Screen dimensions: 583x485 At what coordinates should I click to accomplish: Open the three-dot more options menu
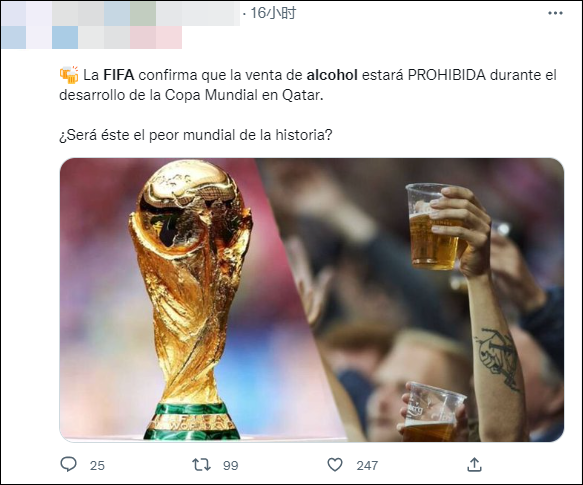555,13
